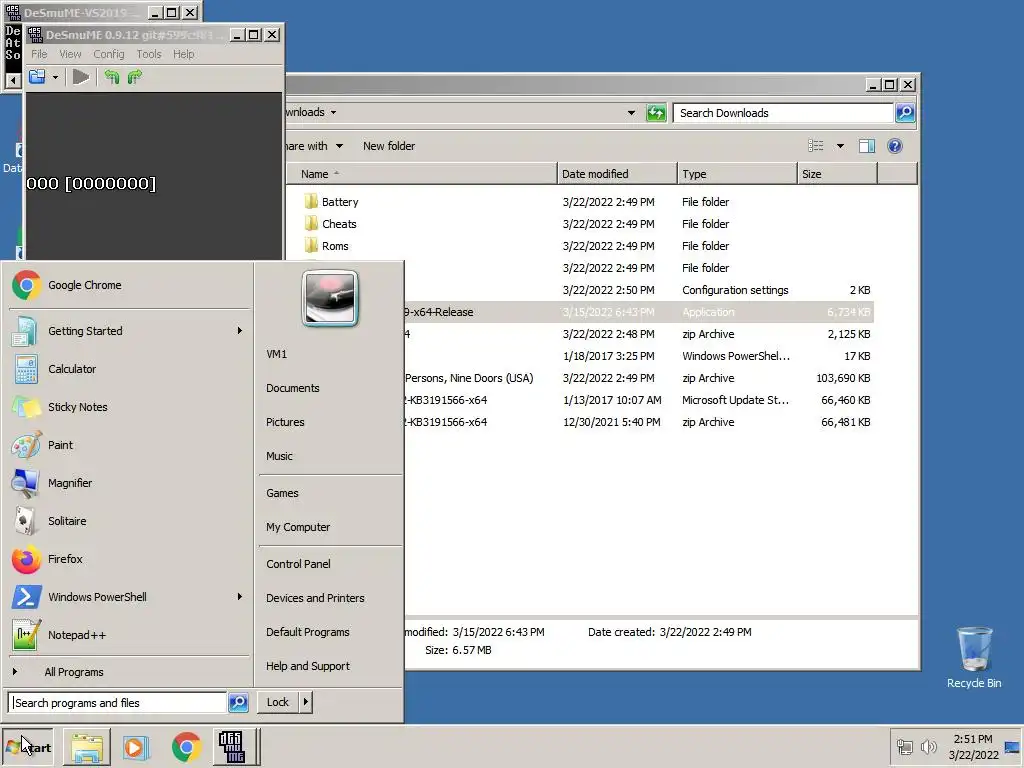Launch Notepad++ from Start menu

(129, 635)
